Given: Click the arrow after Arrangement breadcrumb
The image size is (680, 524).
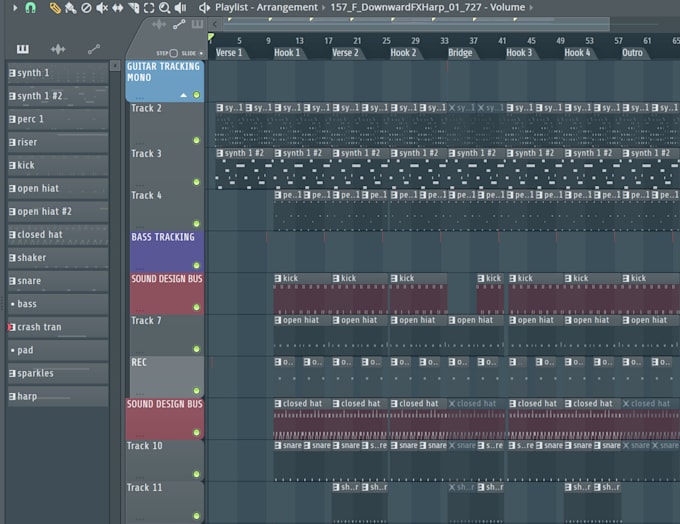Looking at the screenshot, I should click(x=324, y=8).
